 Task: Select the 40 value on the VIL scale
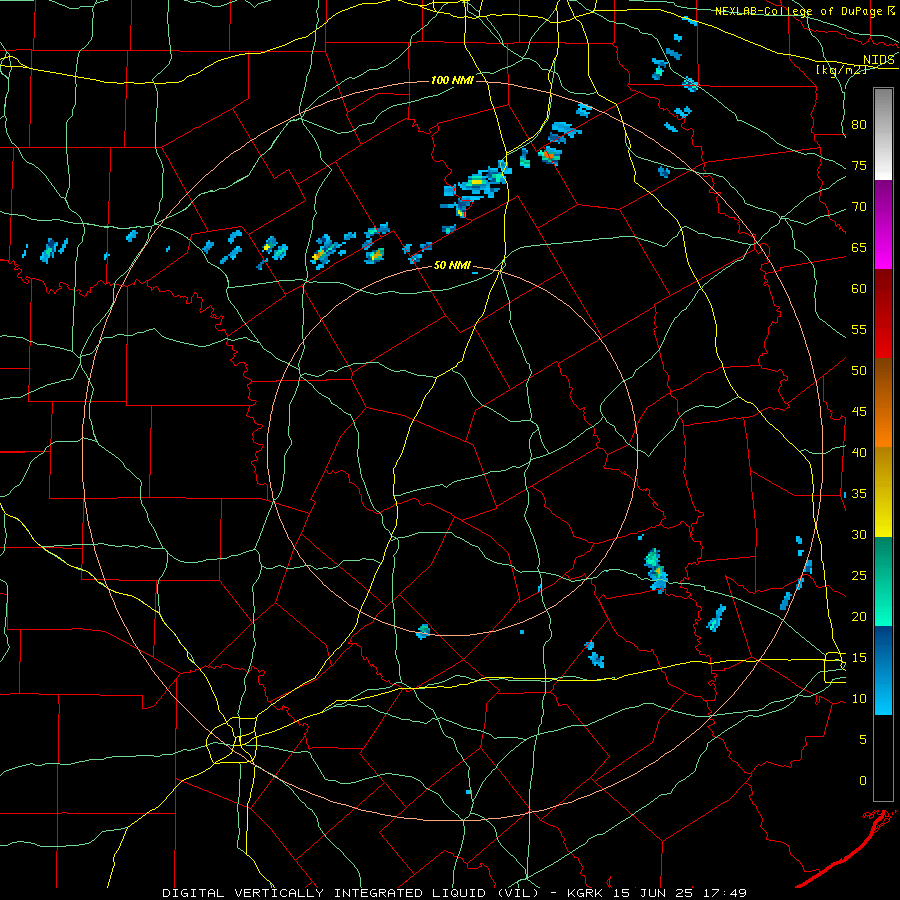point(859,453)
